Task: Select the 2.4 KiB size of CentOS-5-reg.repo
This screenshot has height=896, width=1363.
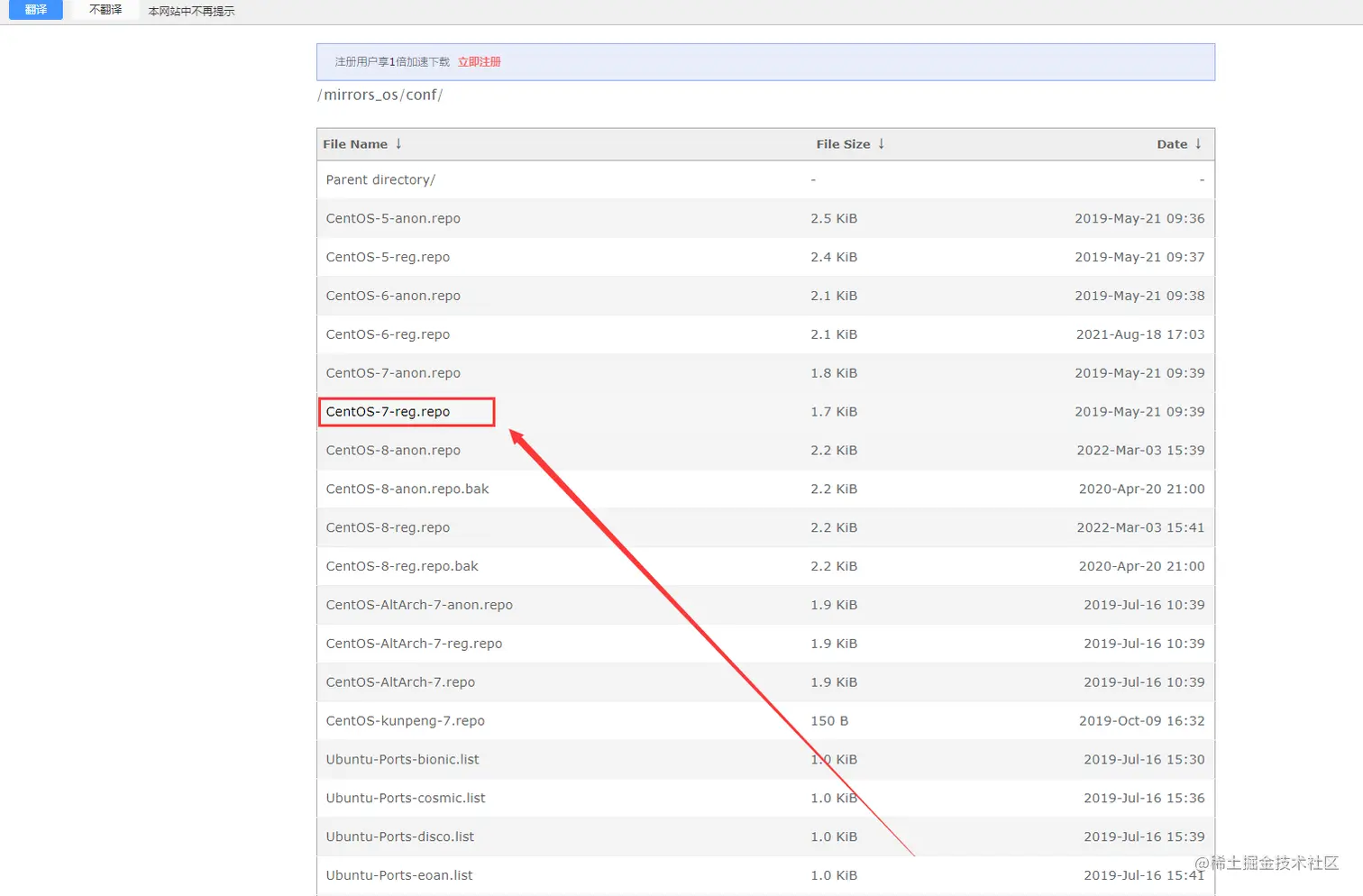Action: click(x=834, y=258)
